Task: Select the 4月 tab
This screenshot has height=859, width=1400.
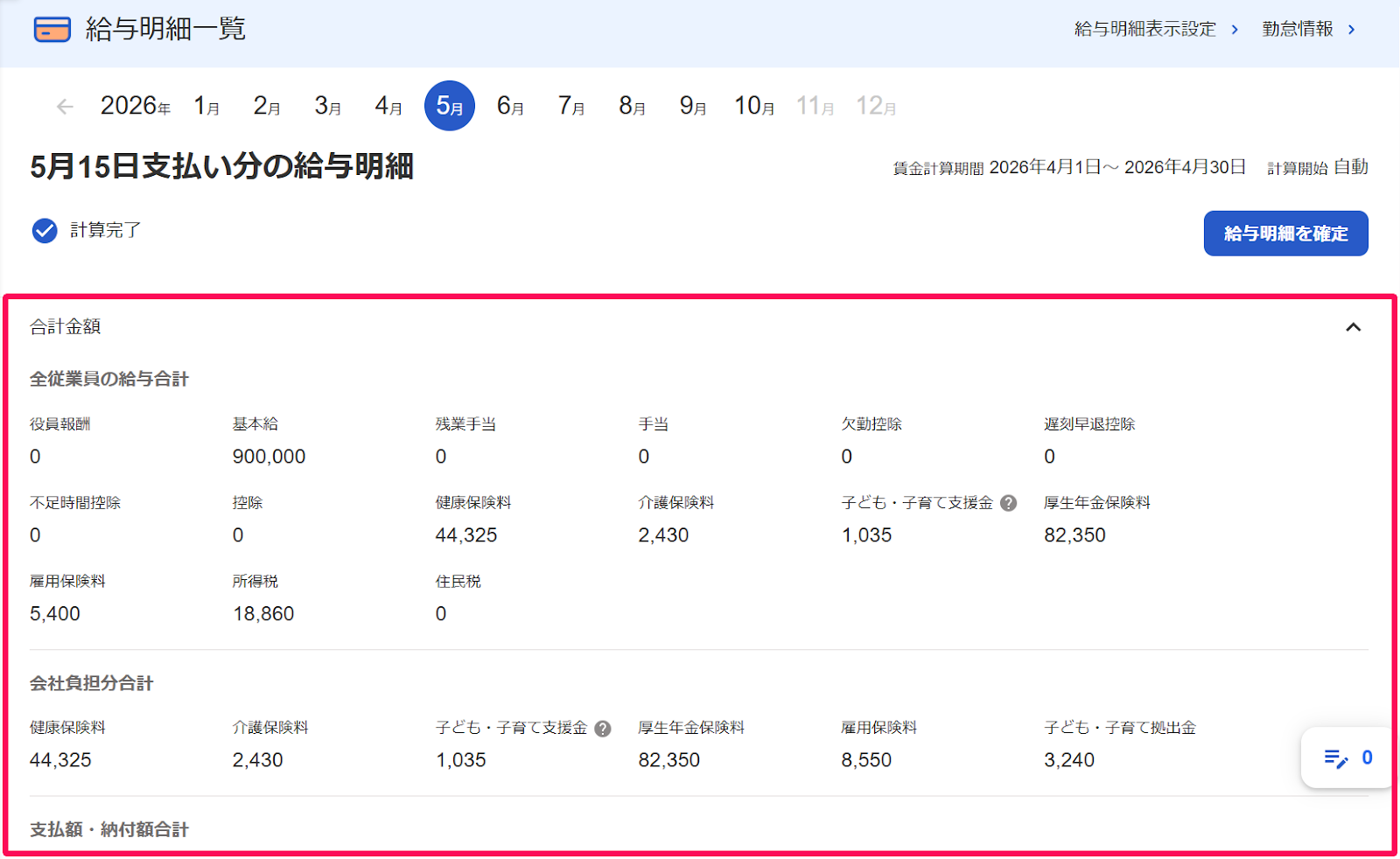Action: click(388, 107)
